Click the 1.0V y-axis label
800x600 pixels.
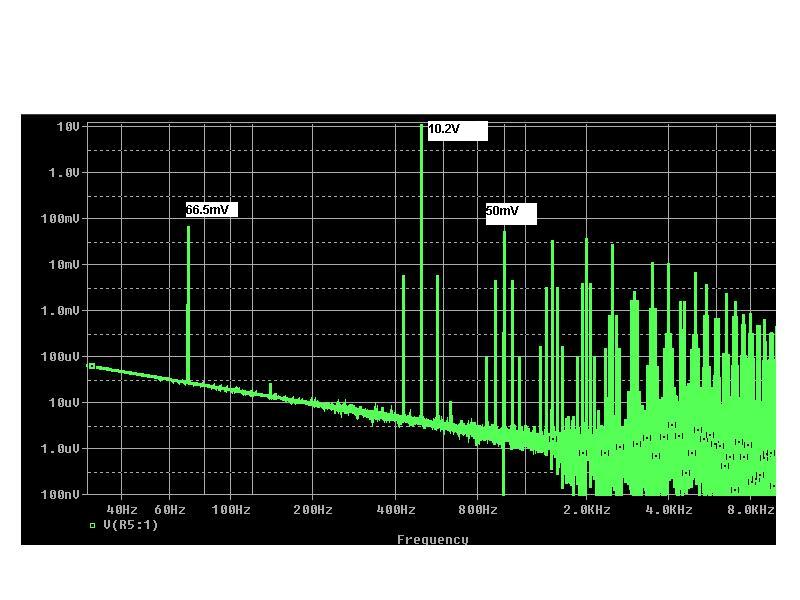point(64,173)
